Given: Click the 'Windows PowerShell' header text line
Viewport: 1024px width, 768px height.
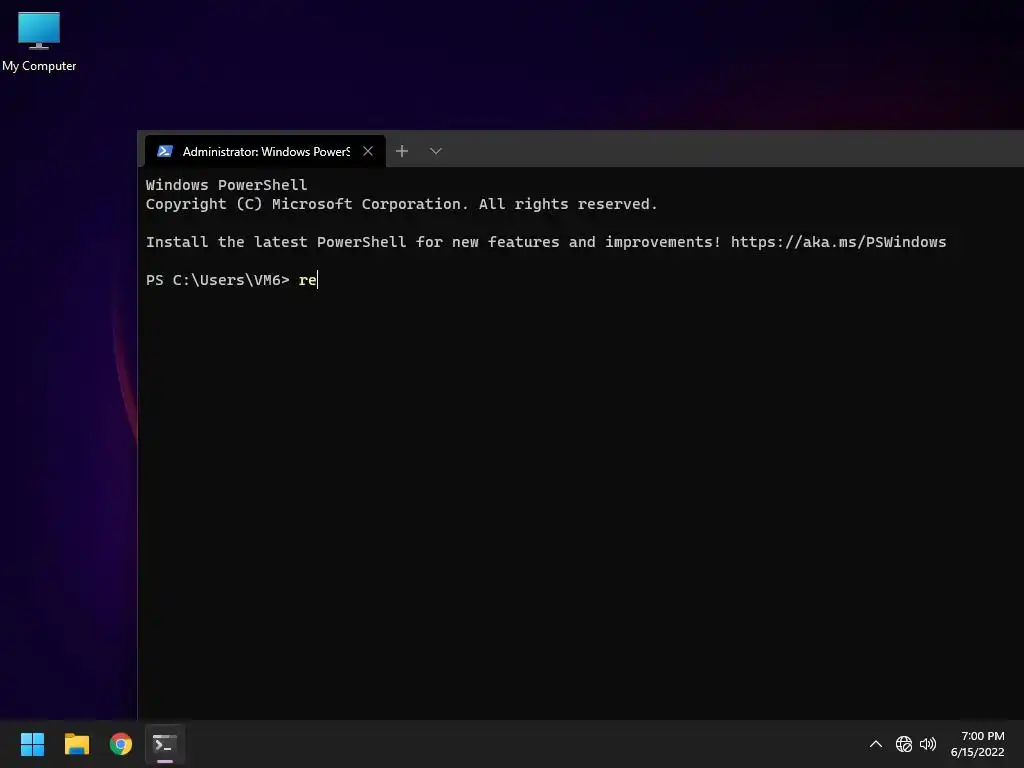Looking at the screenshot, I should pyautogui.click(x=226, y=185).
